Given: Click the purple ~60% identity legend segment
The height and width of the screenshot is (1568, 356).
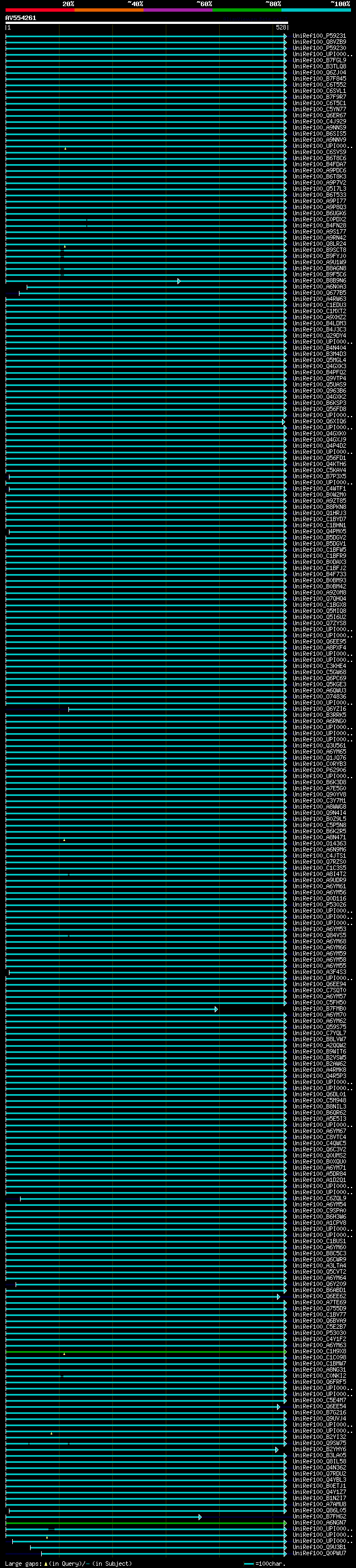Looking at the screenshot, I should 177,10.
